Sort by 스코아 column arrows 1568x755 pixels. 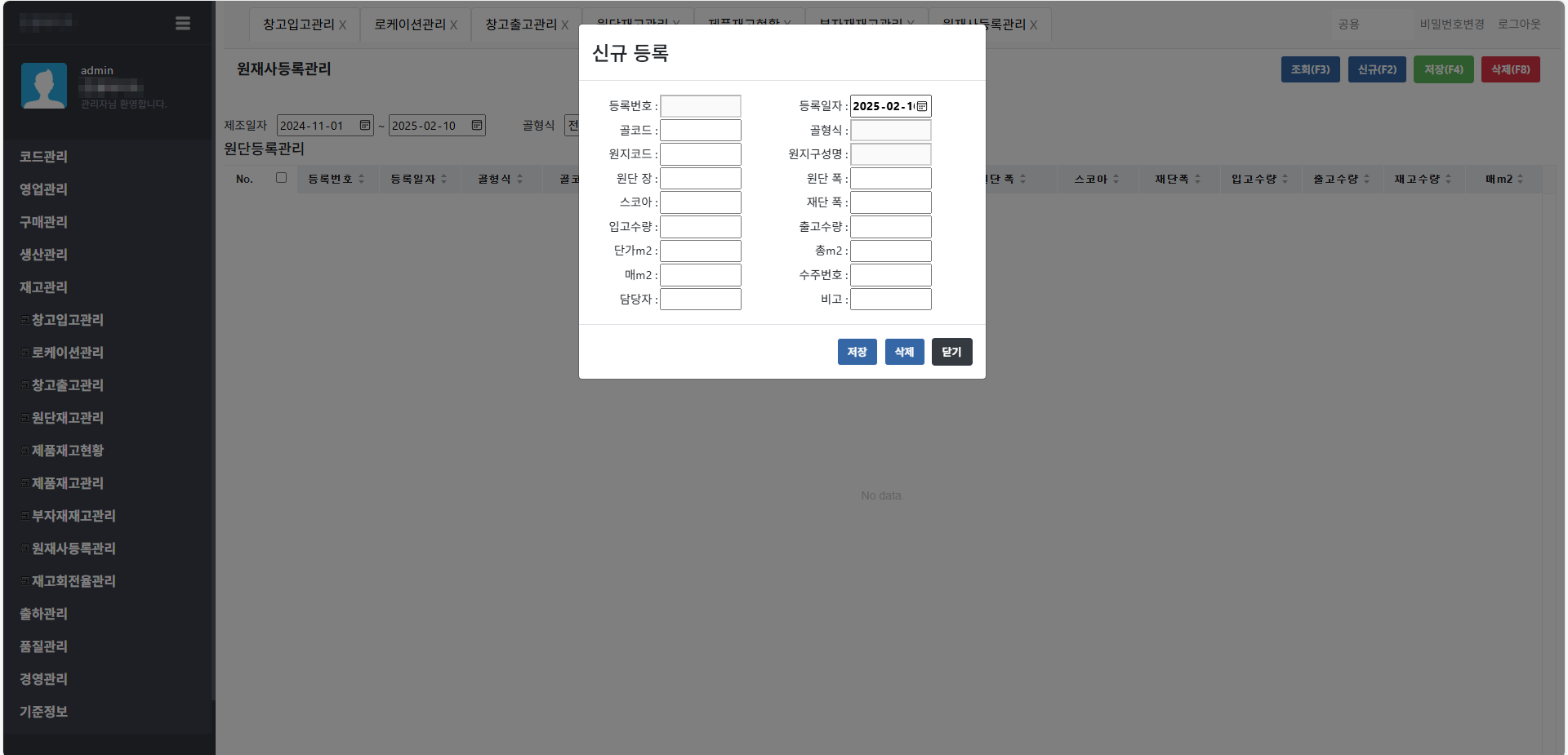(1116, 179)
